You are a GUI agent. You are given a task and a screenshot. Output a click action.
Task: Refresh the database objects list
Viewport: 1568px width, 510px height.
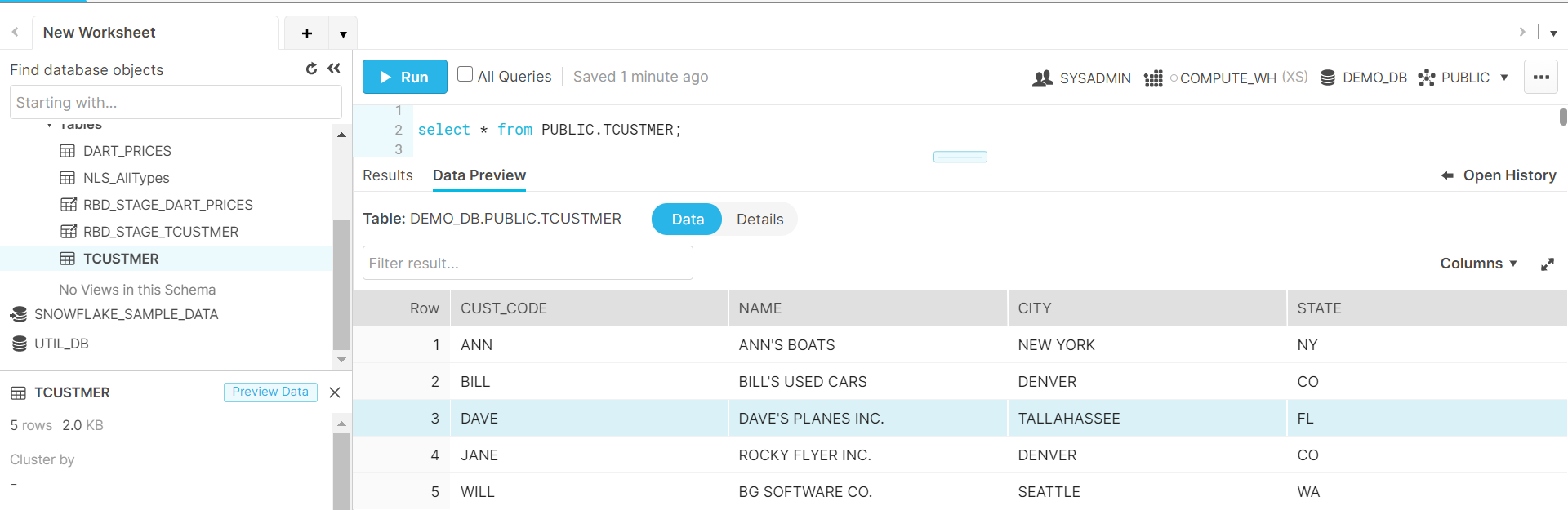[311, 69]
